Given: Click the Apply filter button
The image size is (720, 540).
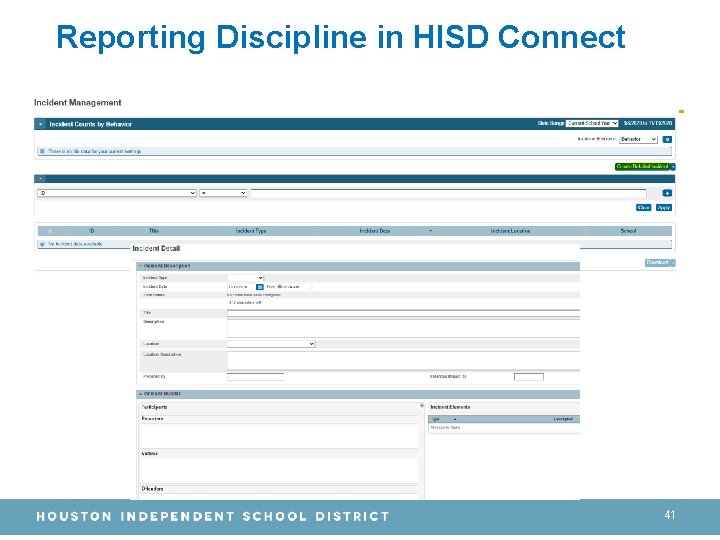Looking at the screenshot, I should 664,208.
